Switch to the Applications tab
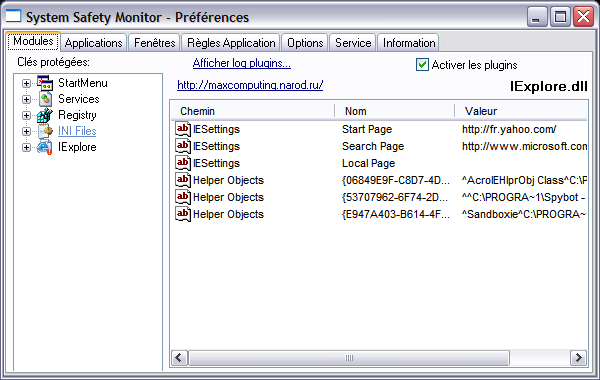This screenshot has height=380, width=600. pyautogui.click(x=93, y=43)
